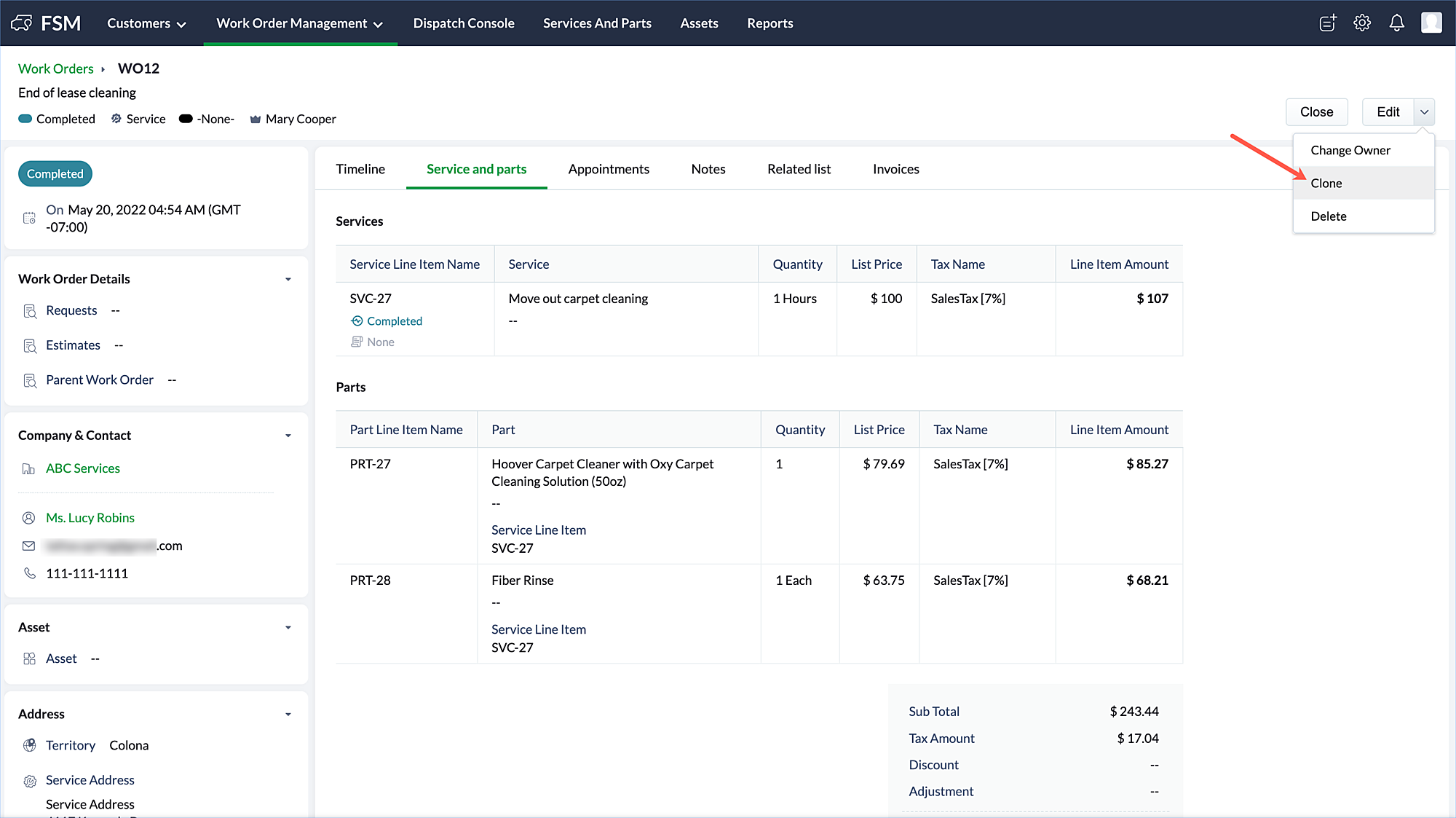Click the email envelope icon
1456x818 pixels.
point(29,546)
